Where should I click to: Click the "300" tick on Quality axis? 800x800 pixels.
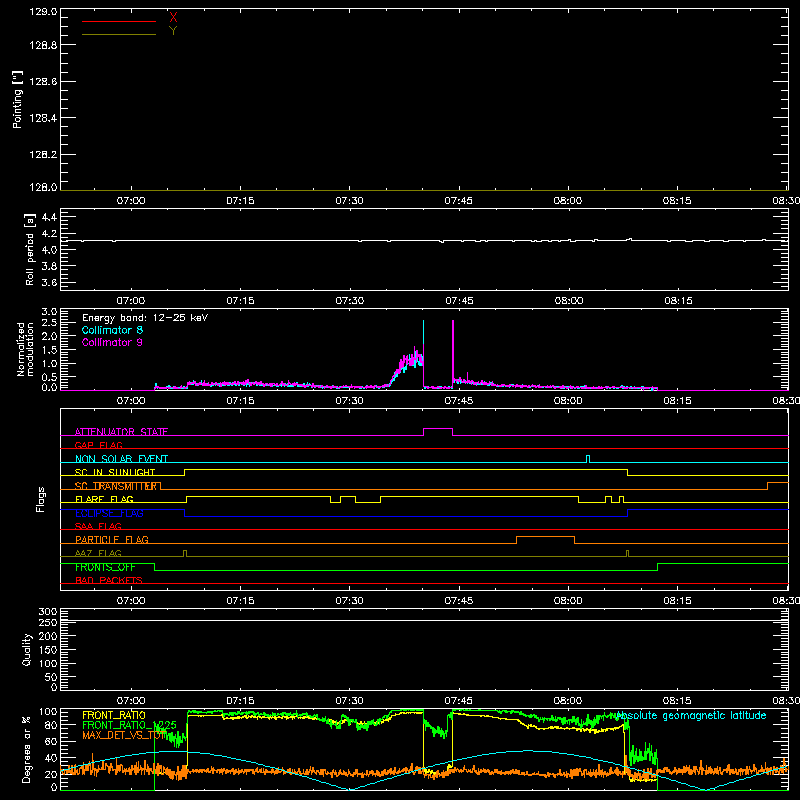(x=48, y=612)
